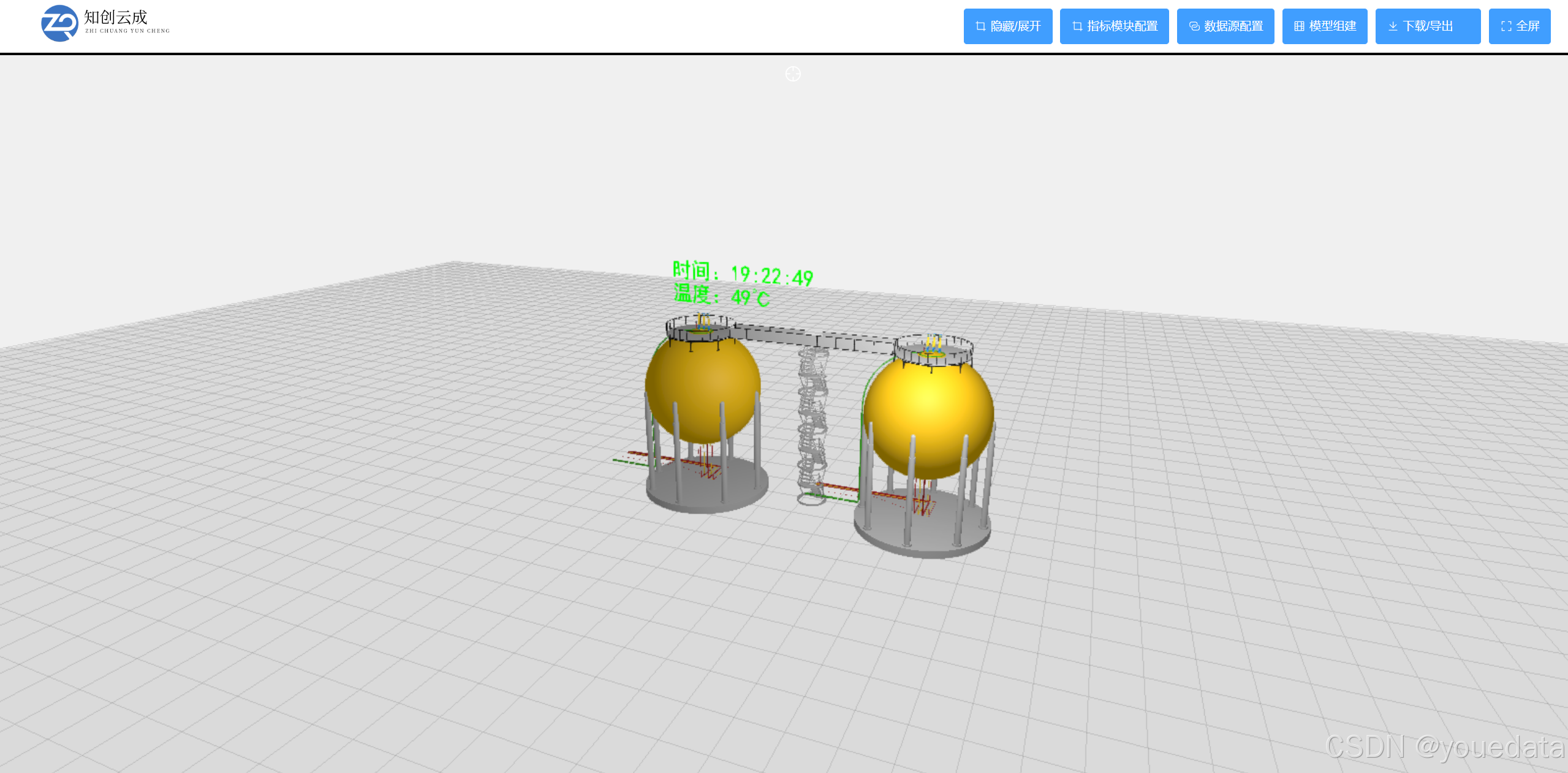Toggle panels with 隐藏/展开 button text

click(1016, 26)
